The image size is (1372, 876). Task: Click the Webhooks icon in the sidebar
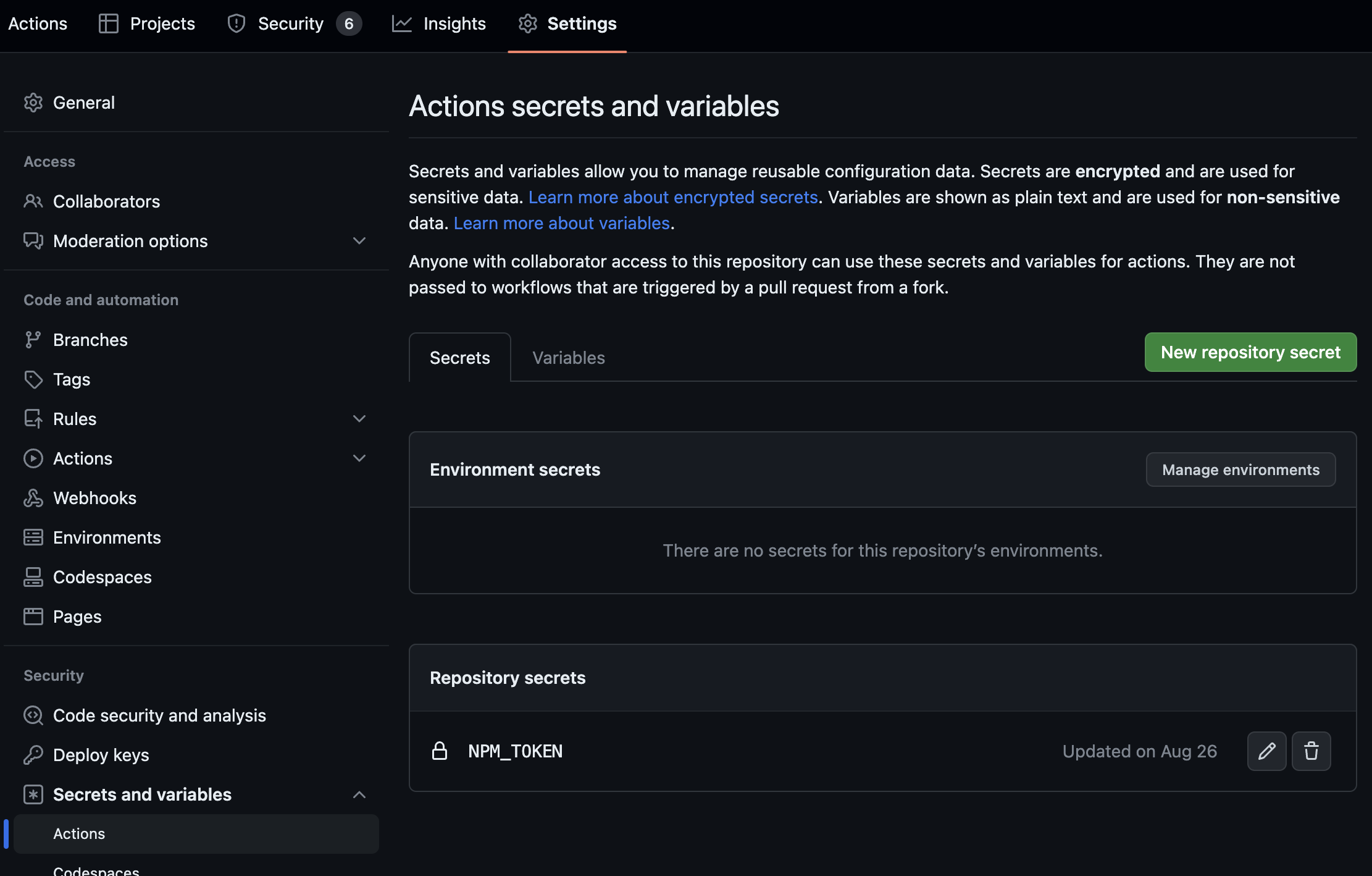pyautogui.click(x=33, y=498)
